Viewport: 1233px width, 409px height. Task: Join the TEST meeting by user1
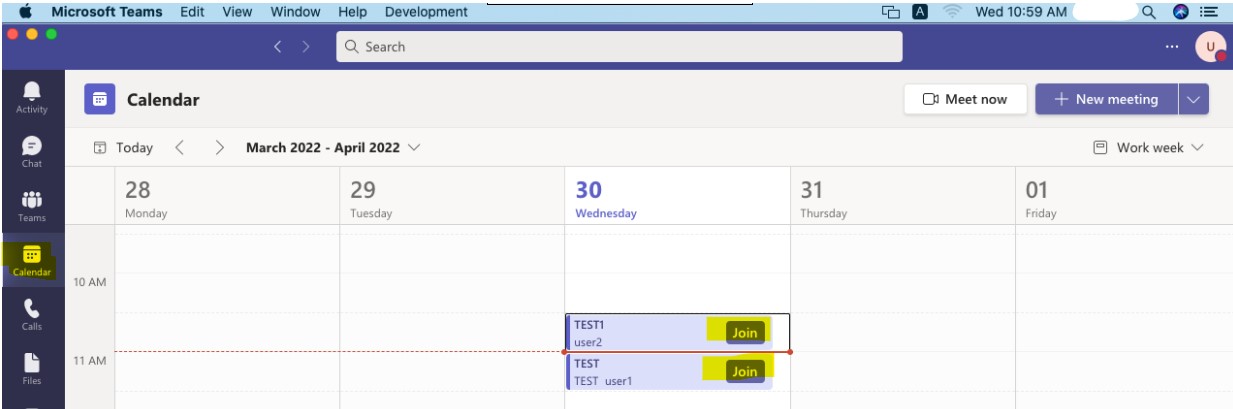tap(744, 371)
